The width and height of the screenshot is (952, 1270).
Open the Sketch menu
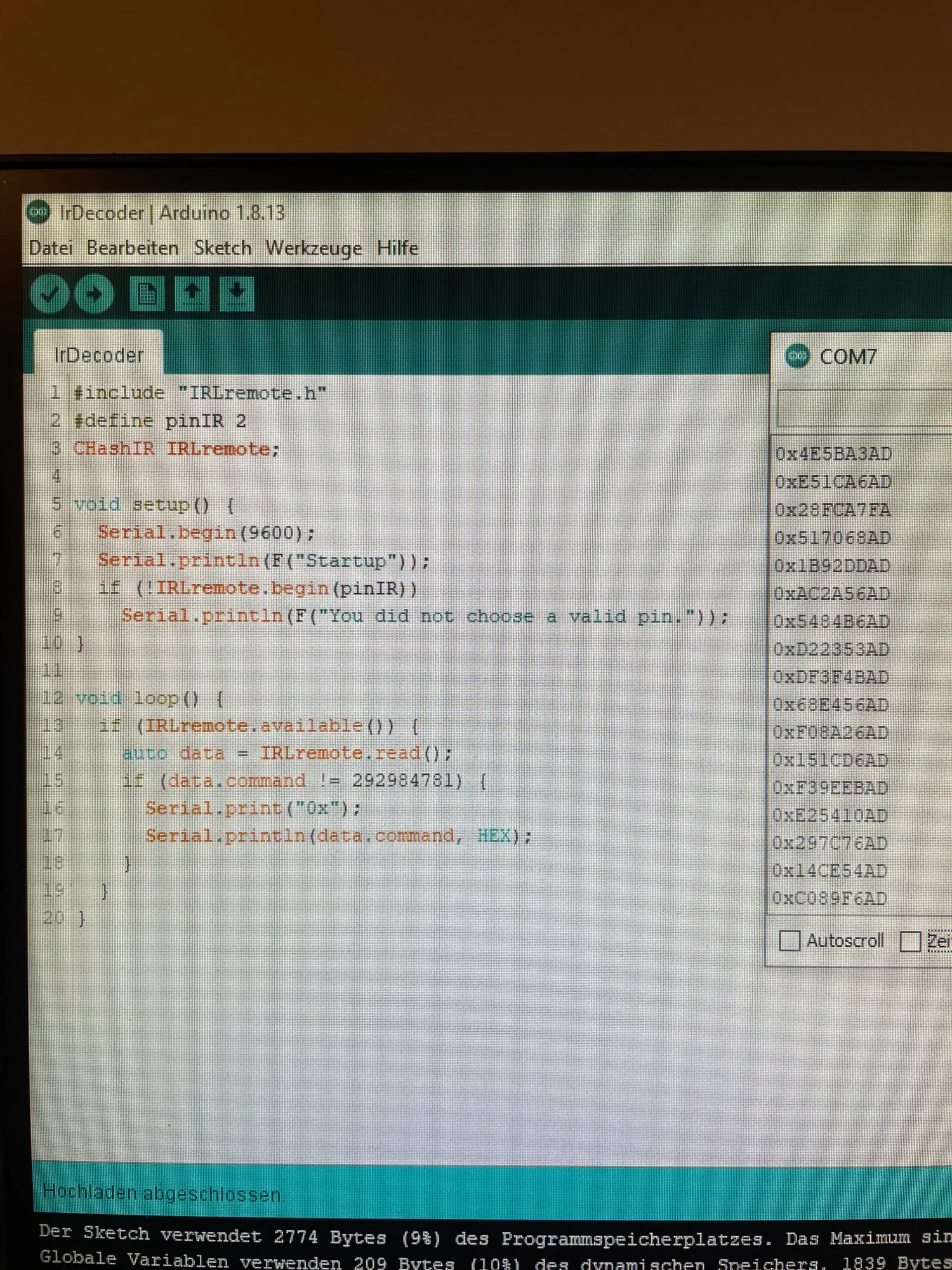(x=223, y=248)
